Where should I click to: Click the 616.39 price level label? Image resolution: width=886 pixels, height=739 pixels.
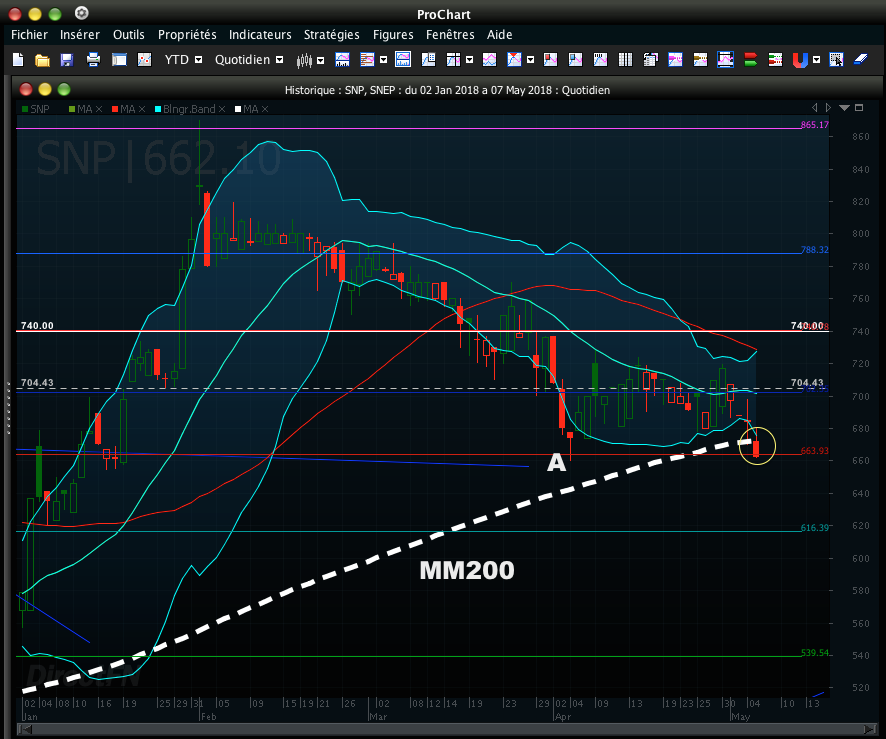coord(815,528)
